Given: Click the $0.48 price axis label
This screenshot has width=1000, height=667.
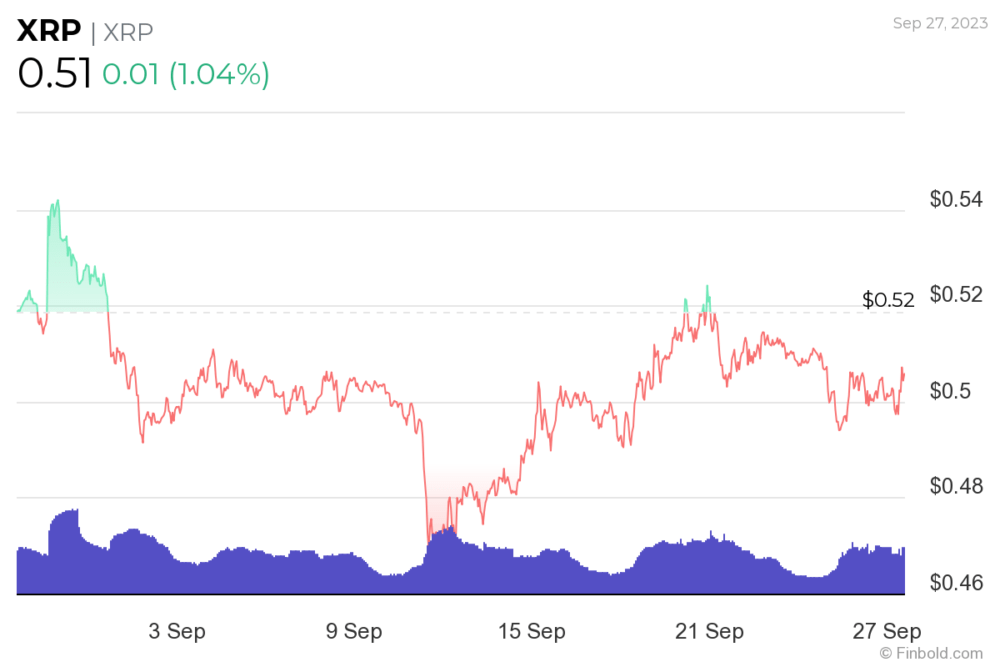Looking at the screenshot, I should point(956,486).
